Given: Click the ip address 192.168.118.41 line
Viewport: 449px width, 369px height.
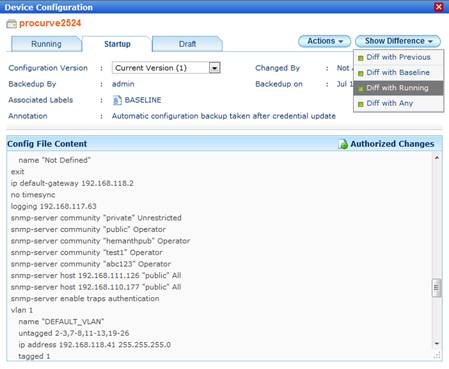Looking at the screenshot, I should pos(95,345).
